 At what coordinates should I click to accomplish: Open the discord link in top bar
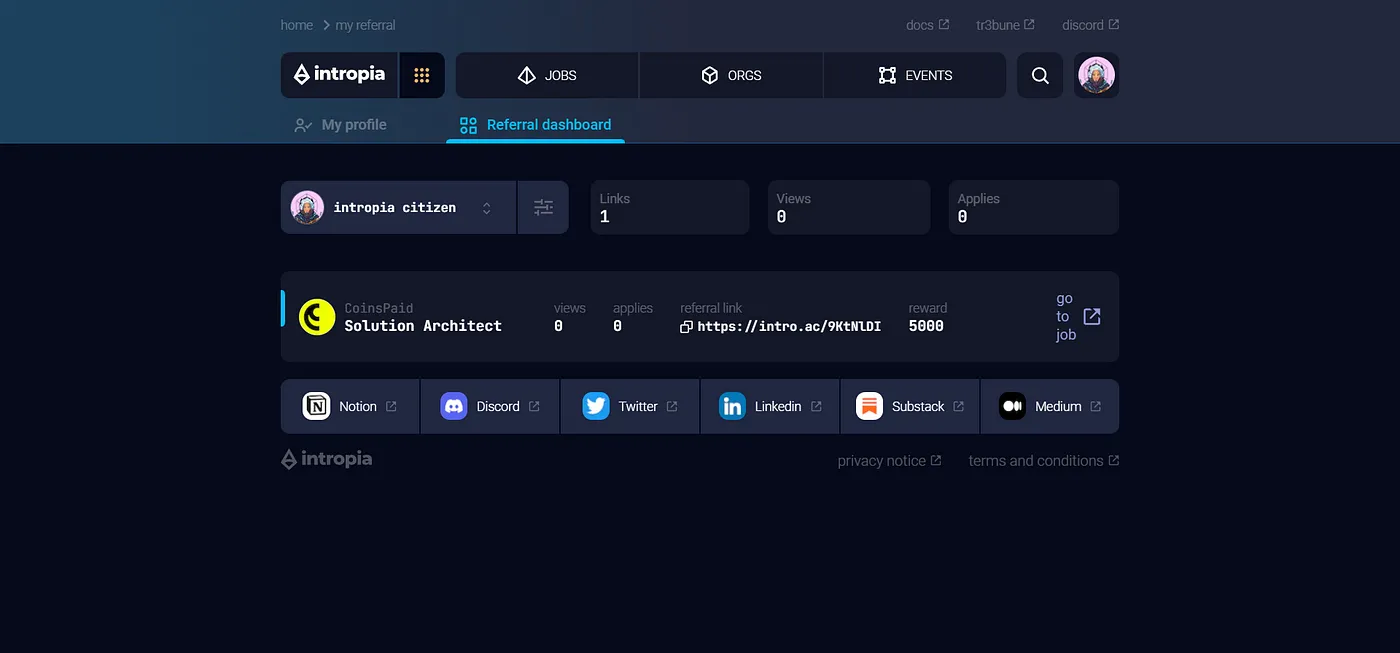1090,25
